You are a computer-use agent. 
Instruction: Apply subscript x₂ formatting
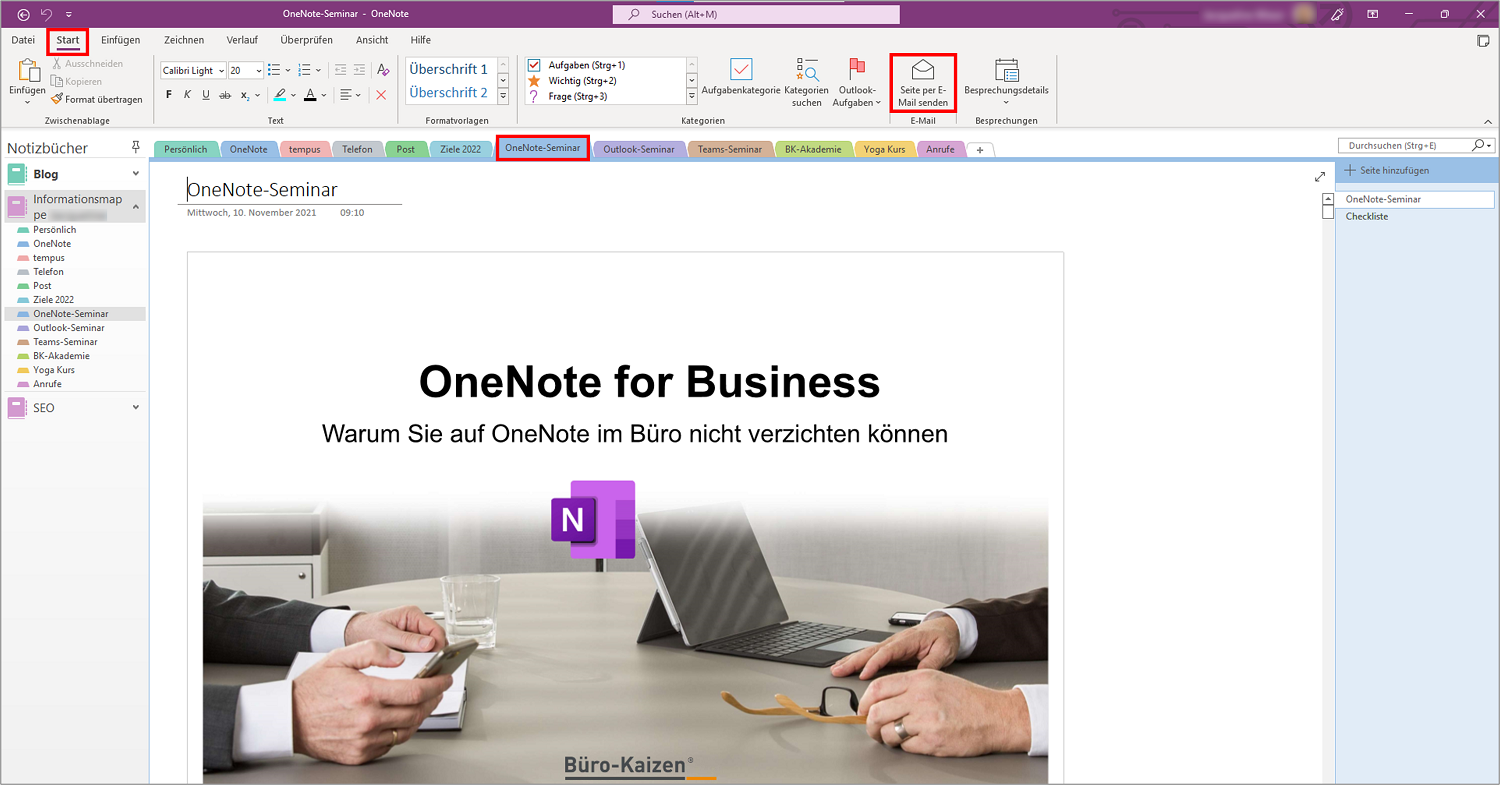(x=244, y=95)
